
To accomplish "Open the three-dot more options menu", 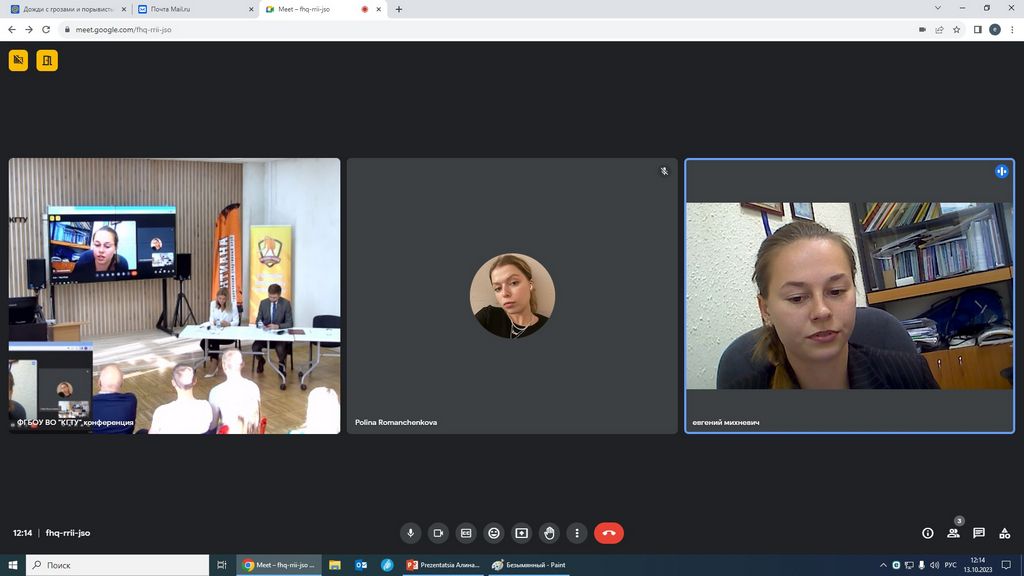I will [x=576, y=533].
